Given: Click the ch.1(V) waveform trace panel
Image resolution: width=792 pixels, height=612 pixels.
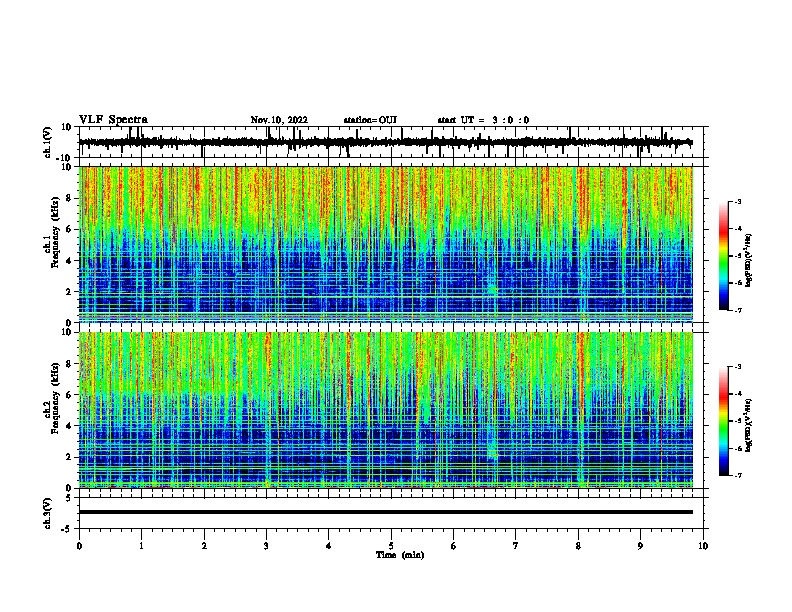Looking at the screenshot, I should tap(391, 142).
